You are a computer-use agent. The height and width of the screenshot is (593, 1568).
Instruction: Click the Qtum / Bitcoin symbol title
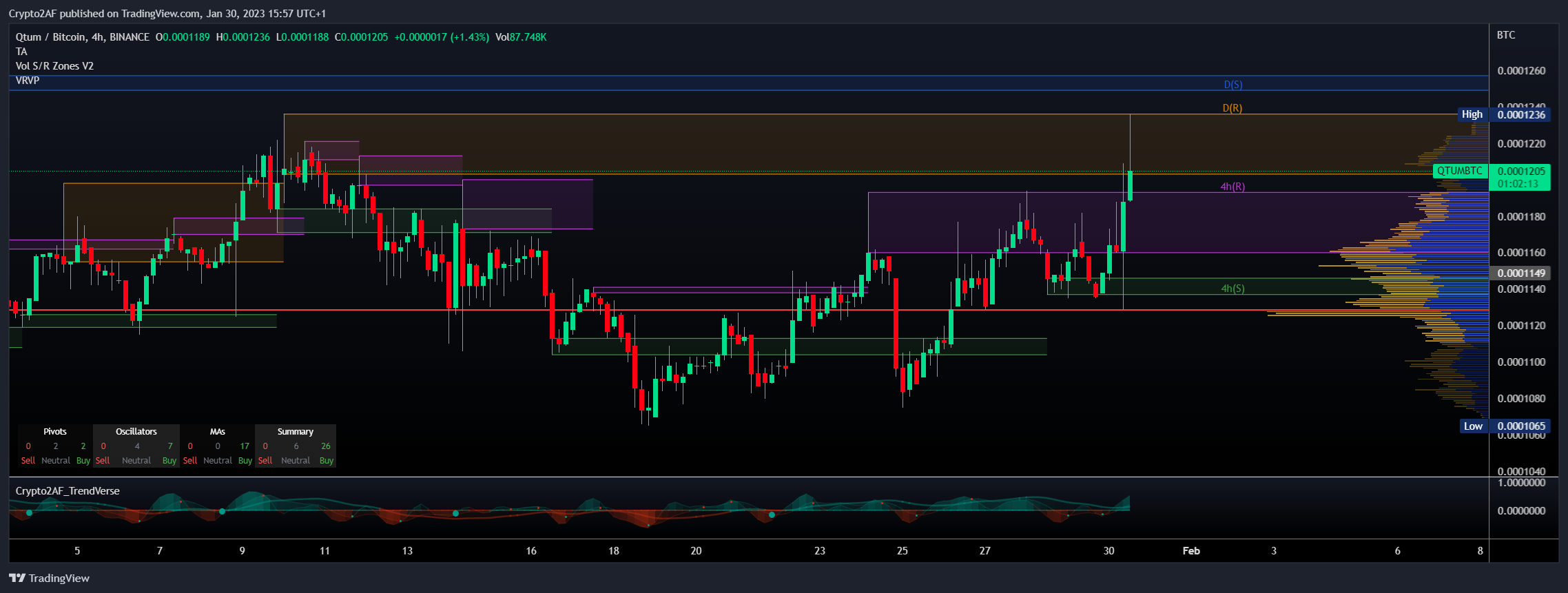[x=83, y=37]
